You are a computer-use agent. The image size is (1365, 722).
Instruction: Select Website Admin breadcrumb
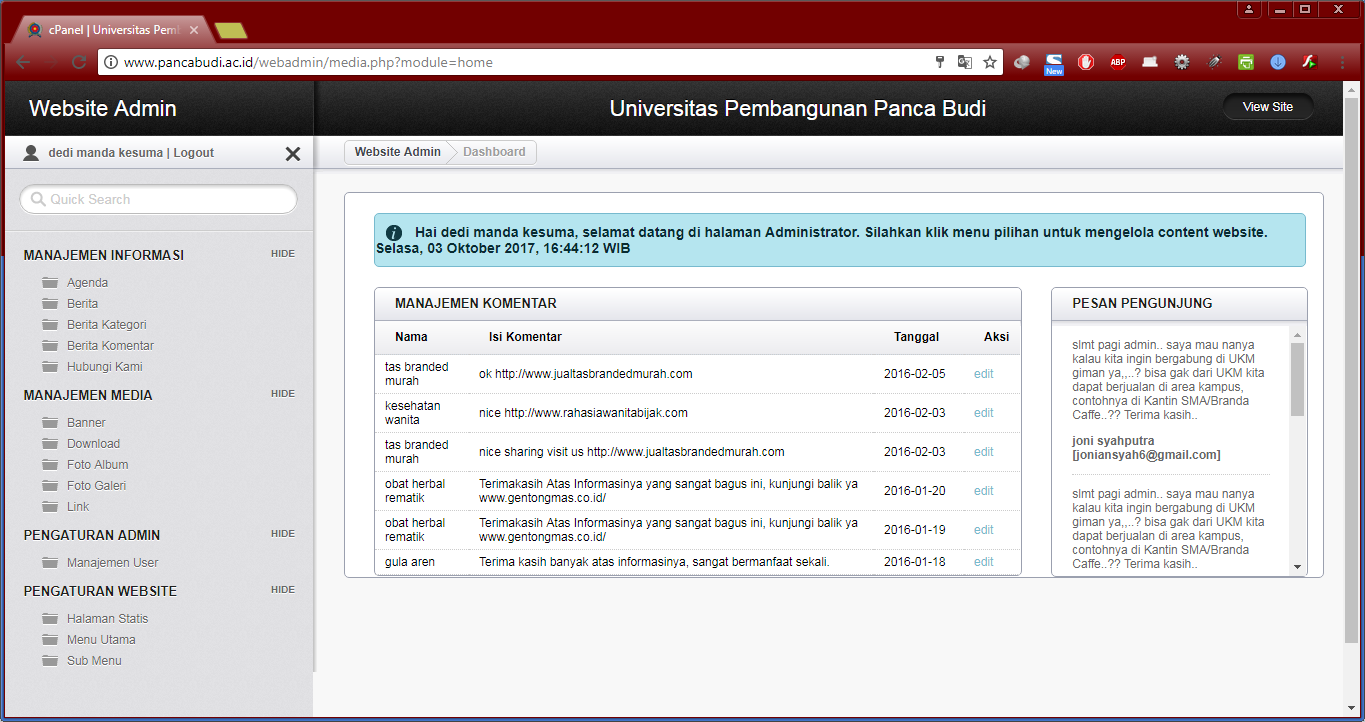397,152
